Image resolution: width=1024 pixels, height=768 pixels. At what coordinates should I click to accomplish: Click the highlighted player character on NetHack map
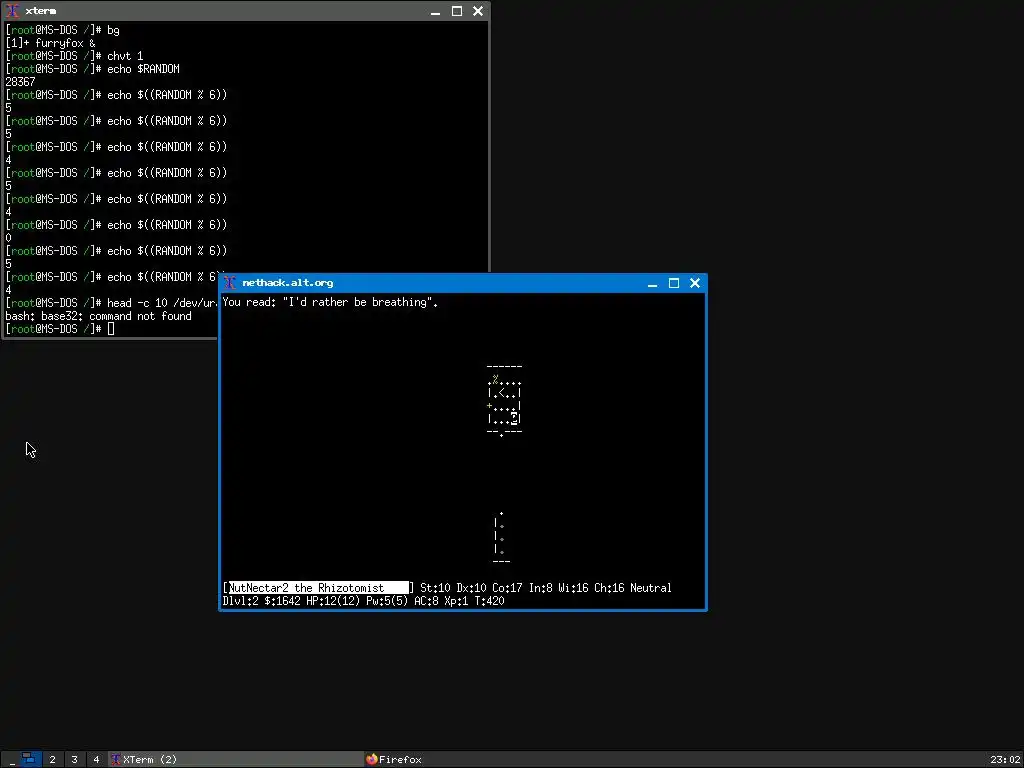(515, 419)
